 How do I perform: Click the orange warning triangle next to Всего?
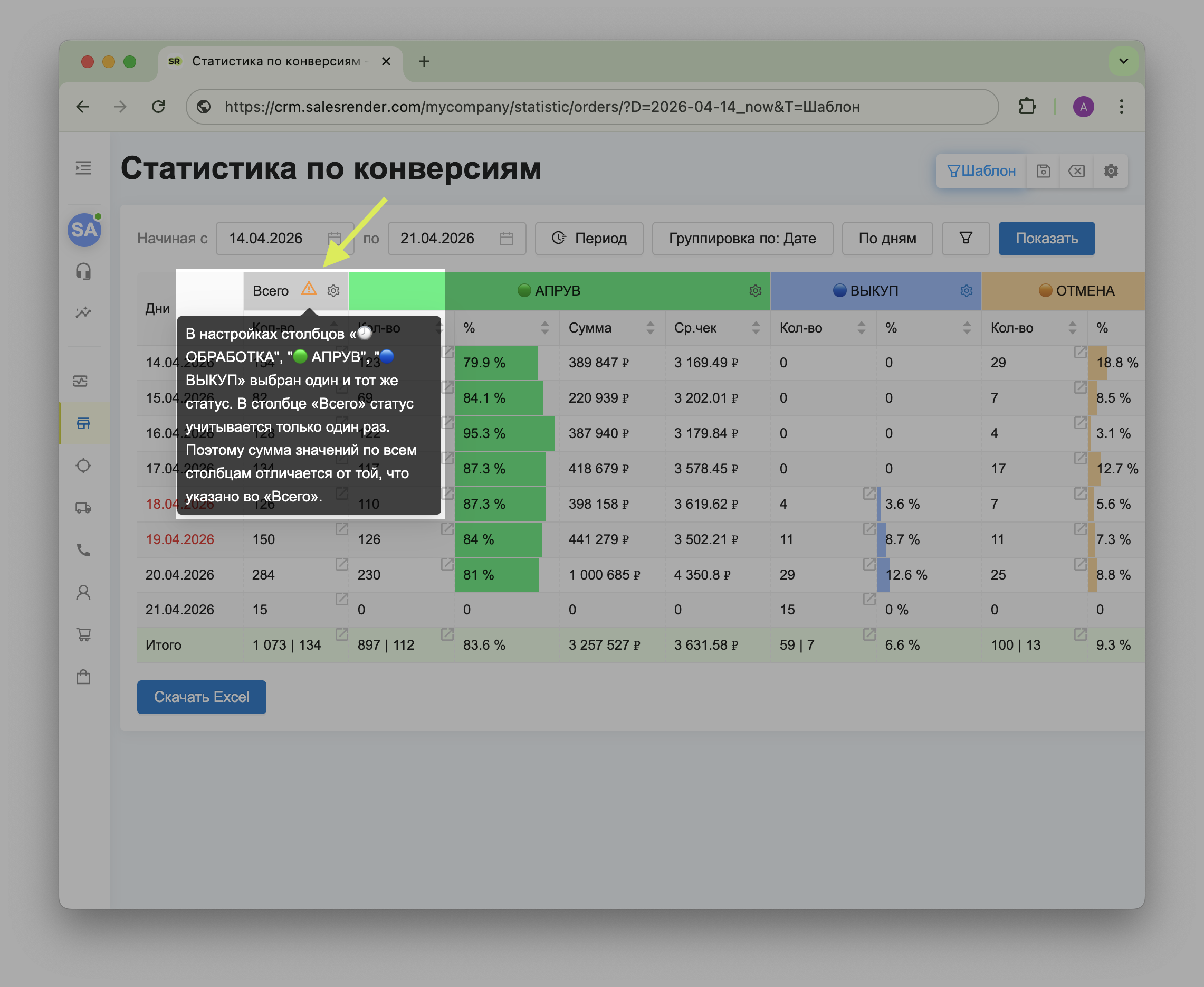309,289
